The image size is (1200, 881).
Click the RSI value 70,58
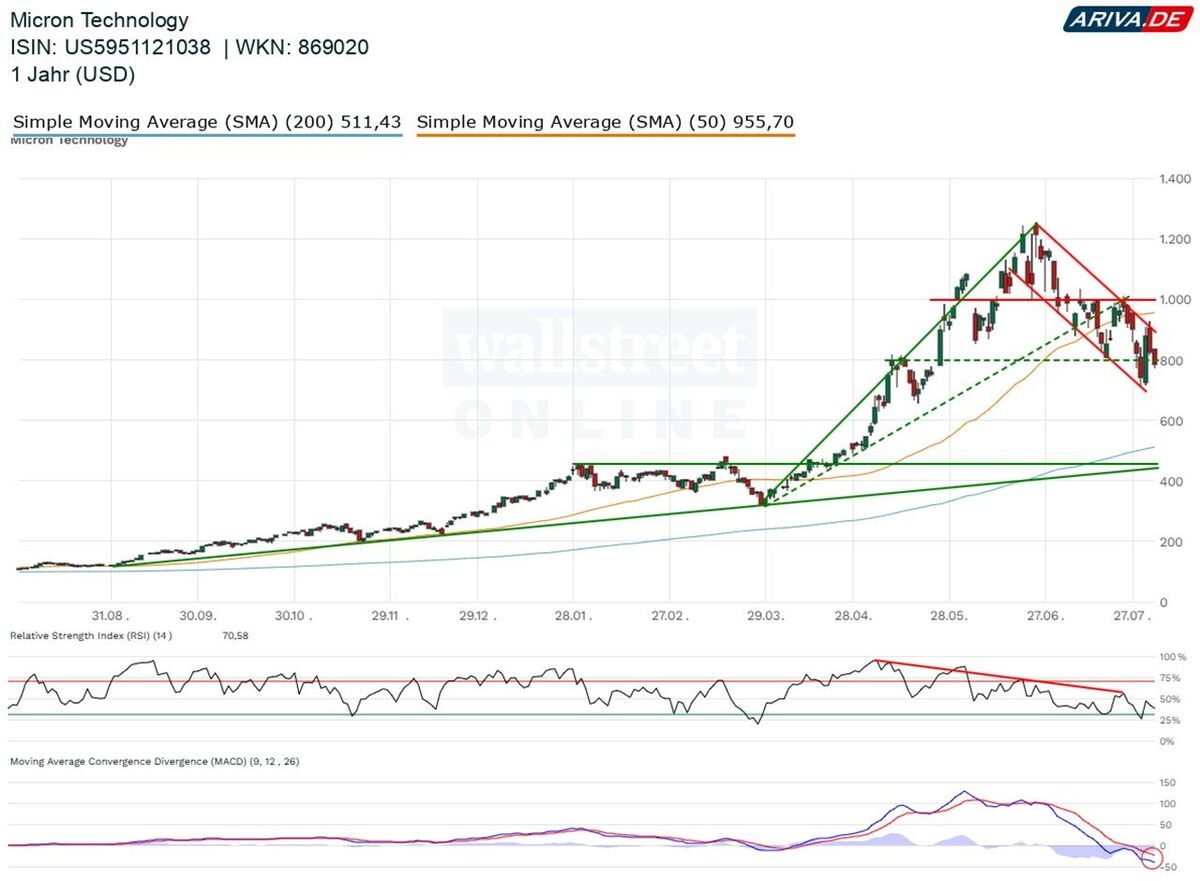[x=236, y=635]
